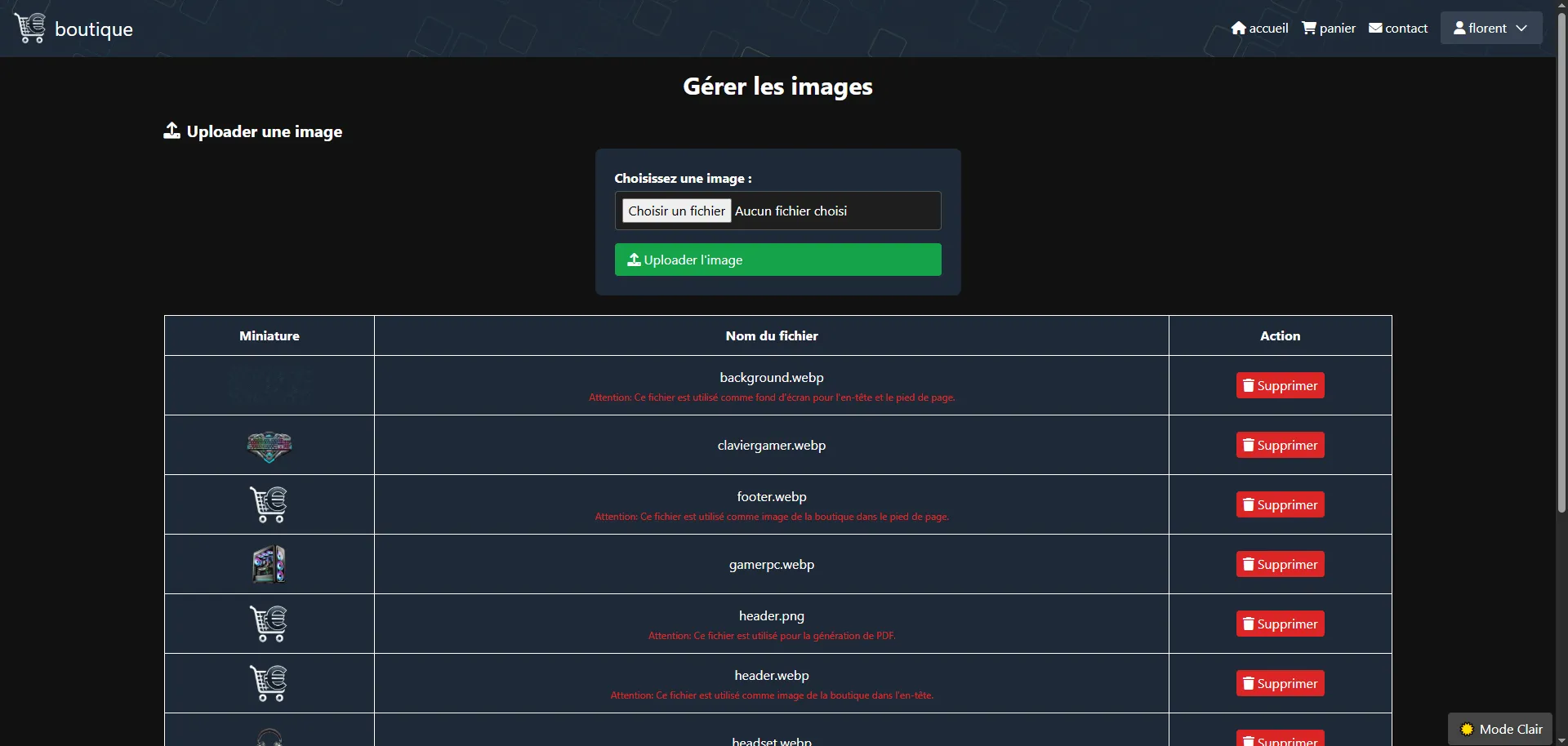Toggle Mode Clair light theme

(1500, 729)
